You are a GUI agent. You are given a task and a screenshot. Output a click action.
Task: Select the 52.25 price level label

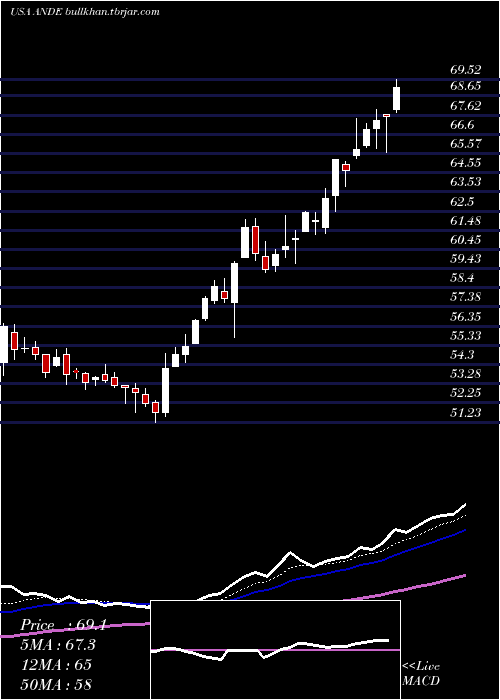pyautogui.click(x=466, y=393)
